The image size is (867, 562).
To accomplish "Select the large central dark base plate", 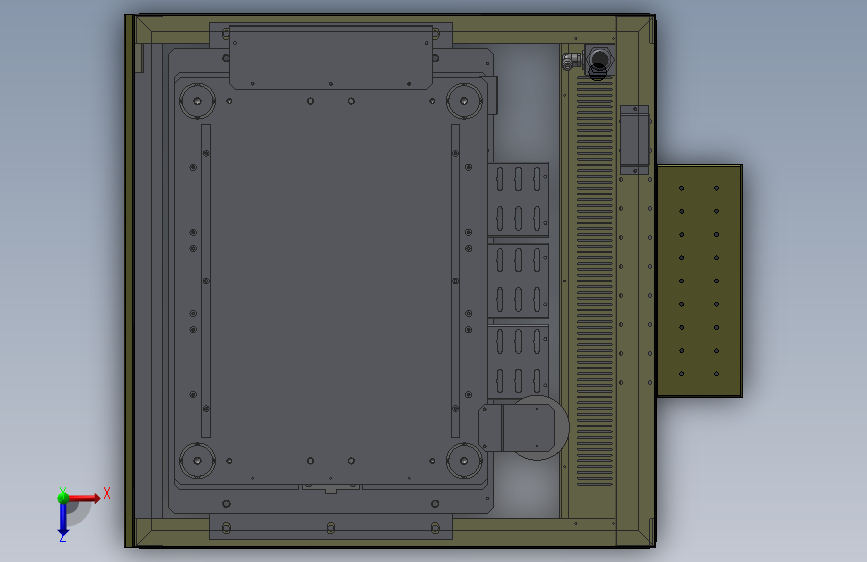I will (x=331, y=281).
